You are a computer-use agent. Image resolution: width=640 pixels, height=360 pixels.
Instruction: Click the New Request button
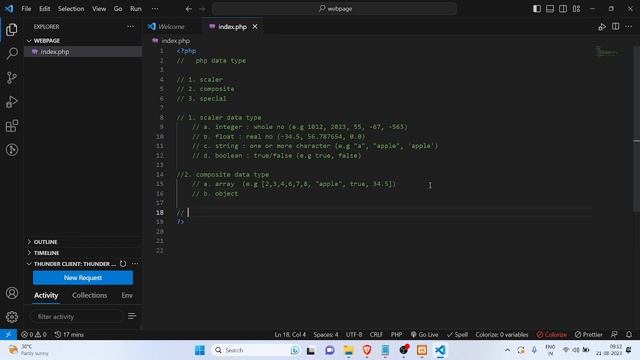tap(83, 278)
